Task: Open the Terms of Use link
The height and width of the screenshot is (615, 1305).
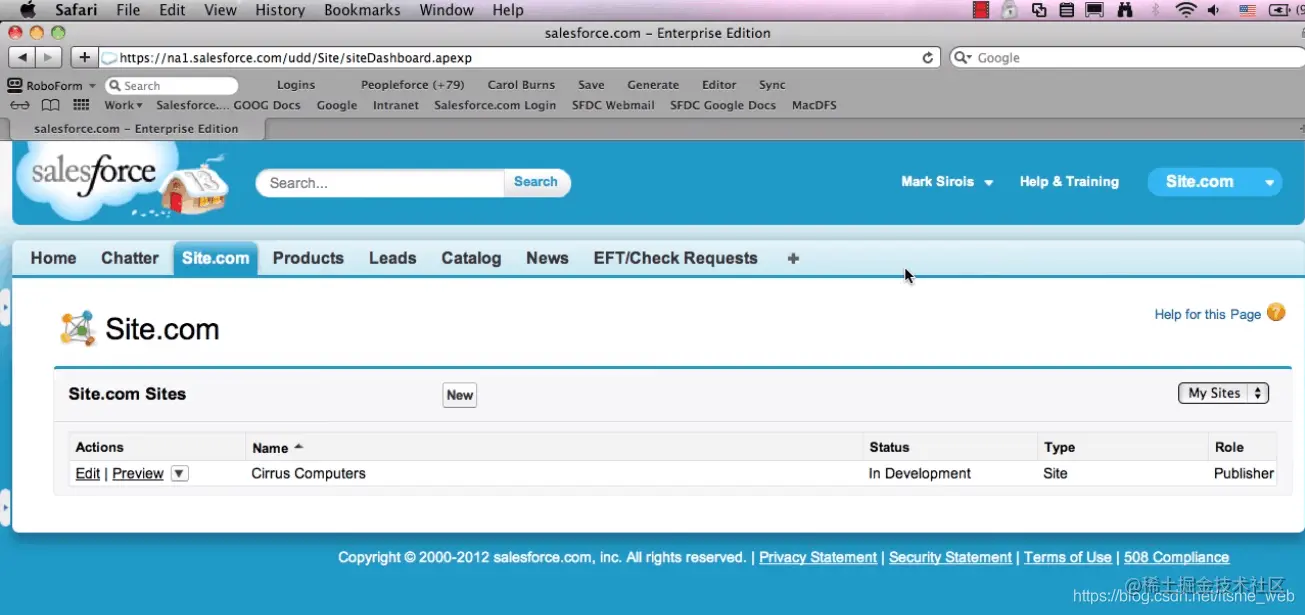Action: [x=1068, y=557]
